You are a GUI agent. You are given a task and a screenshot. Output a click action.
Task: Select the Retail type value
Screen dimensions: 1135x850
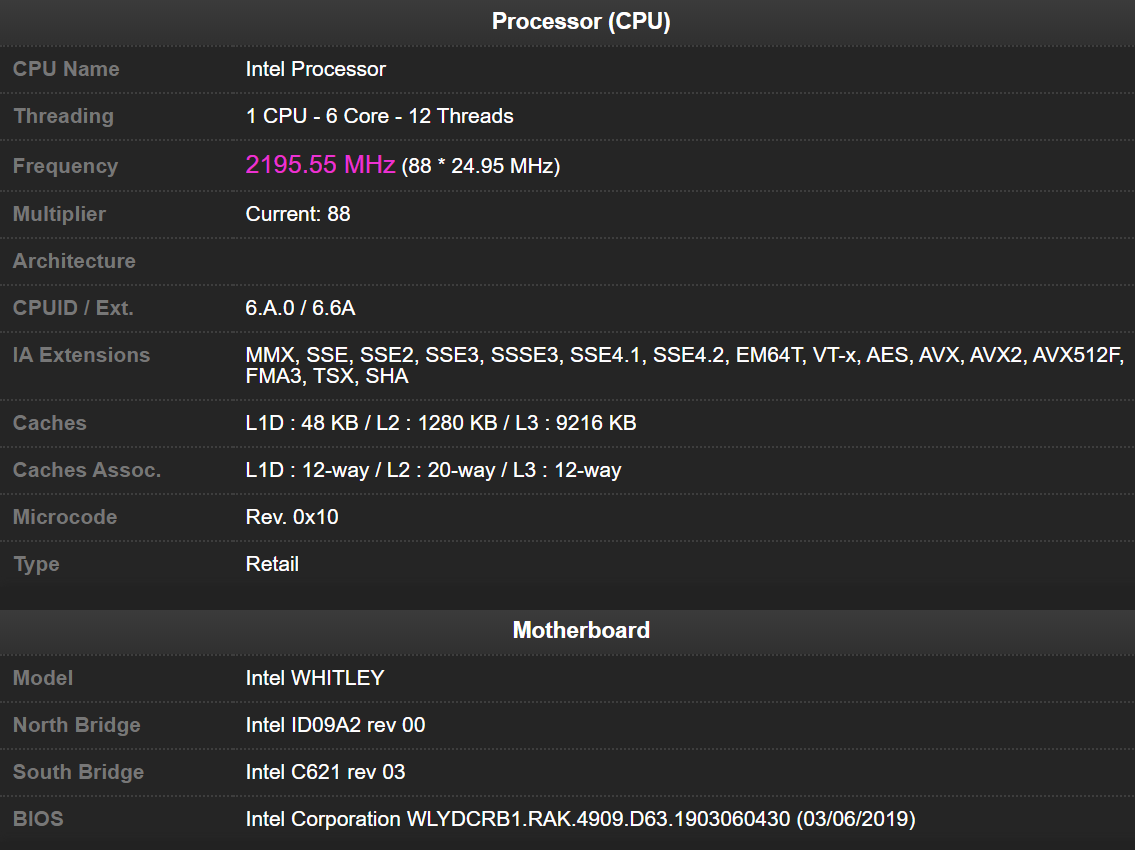pos(272,564)
